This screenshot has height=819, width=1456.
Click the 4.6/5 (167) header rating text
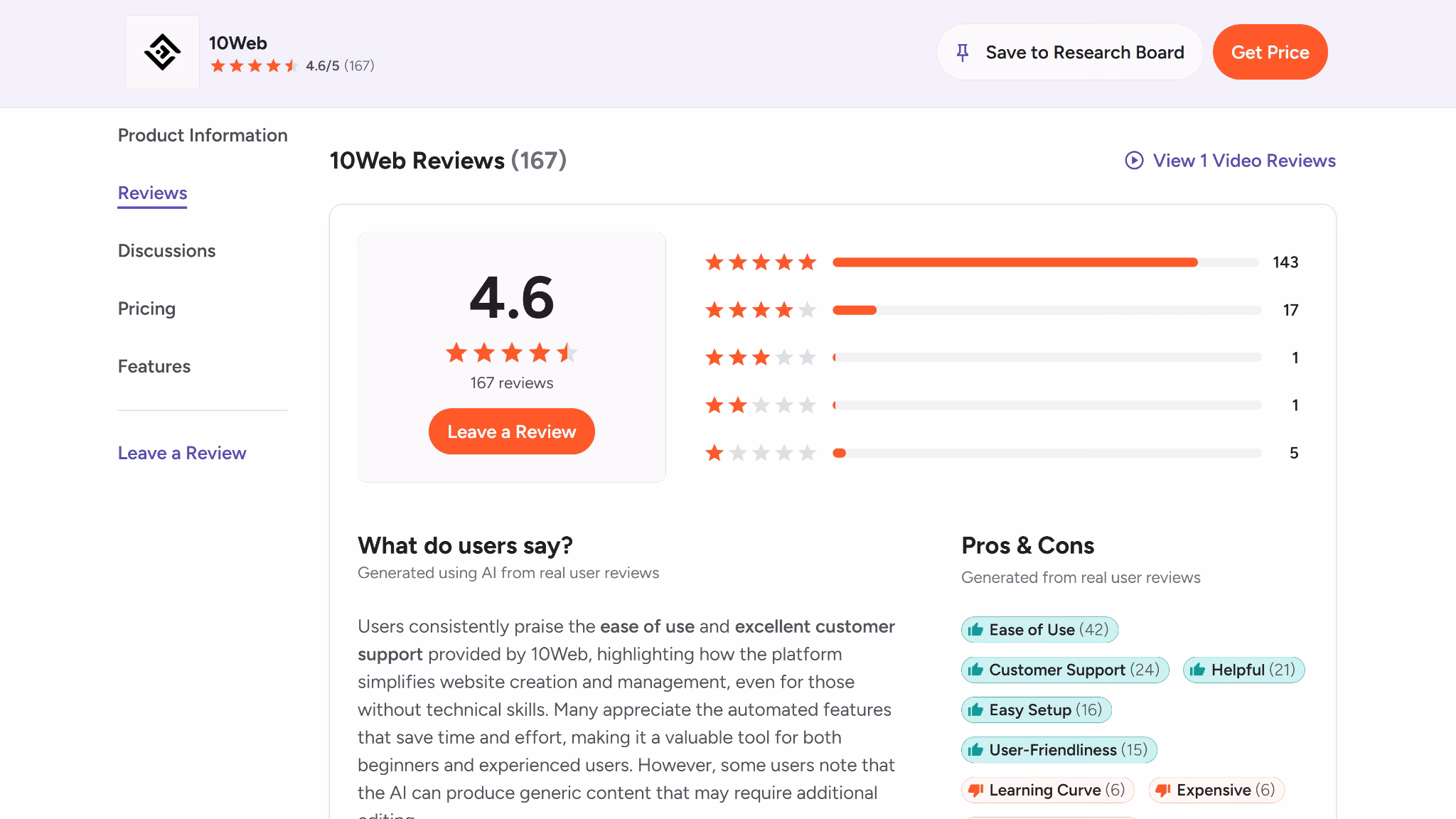(x=340, y=66)
